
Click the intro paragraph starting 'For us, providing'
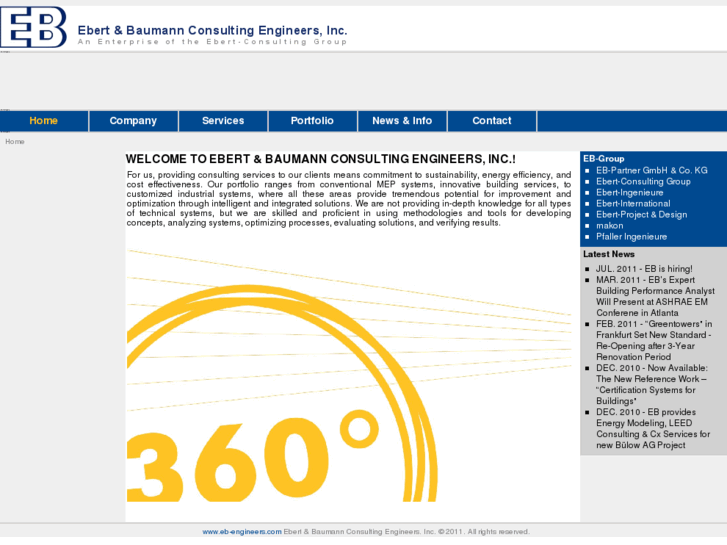point(349,199)
